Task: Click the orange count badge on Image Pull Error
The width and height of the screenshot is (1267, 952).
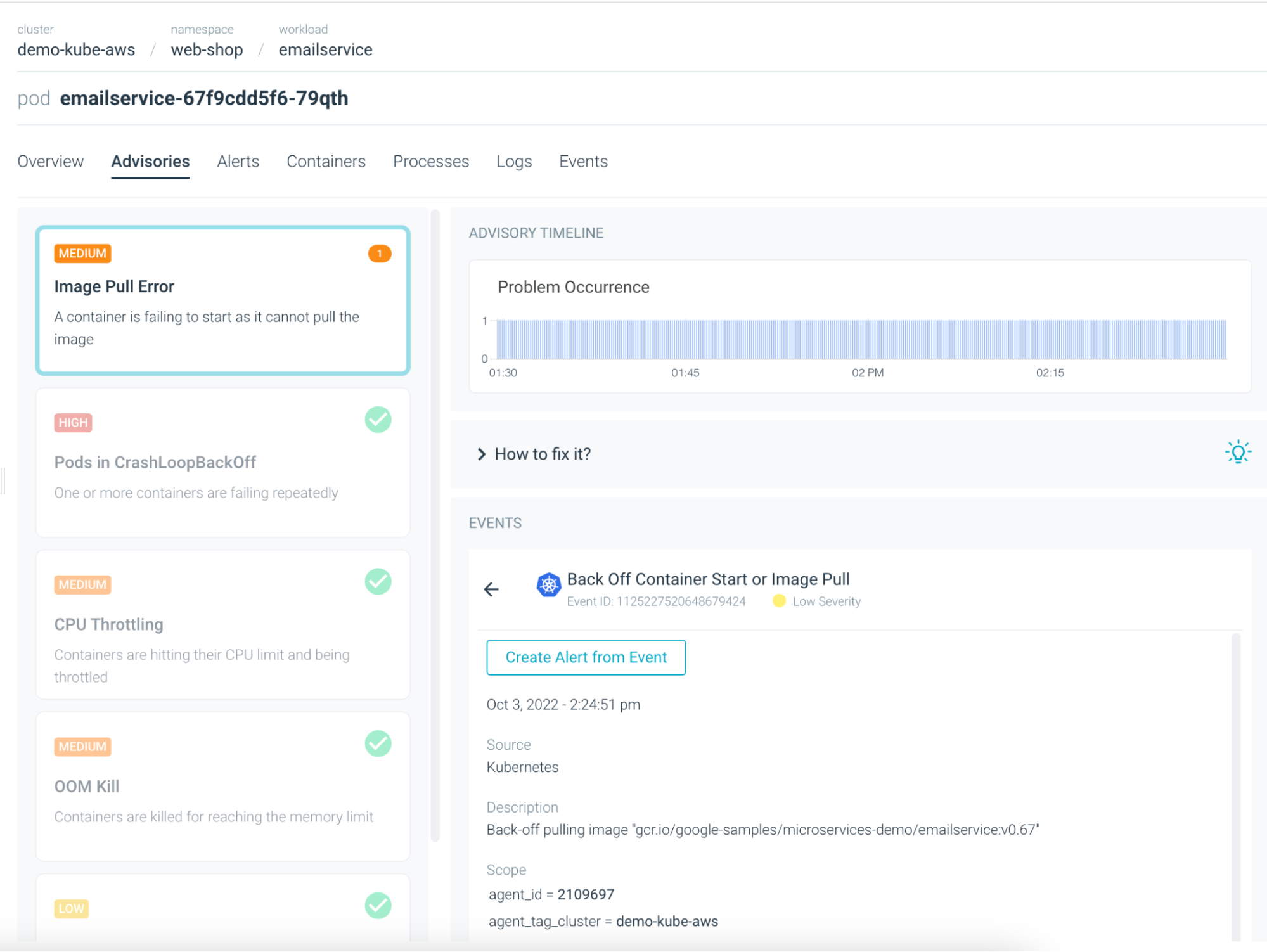Action: [379, 254]
